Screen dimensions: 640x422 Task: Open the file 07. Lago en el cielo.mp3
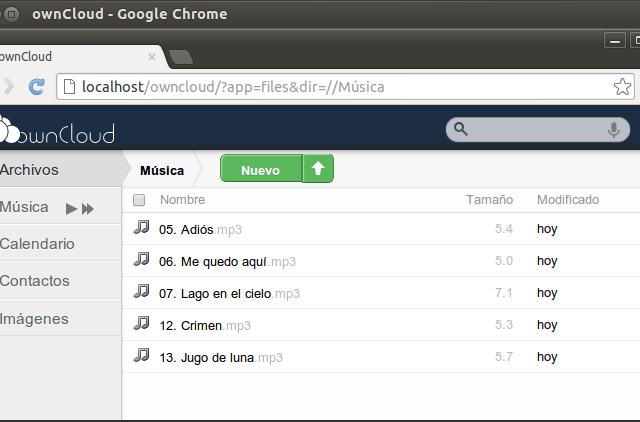229,293
